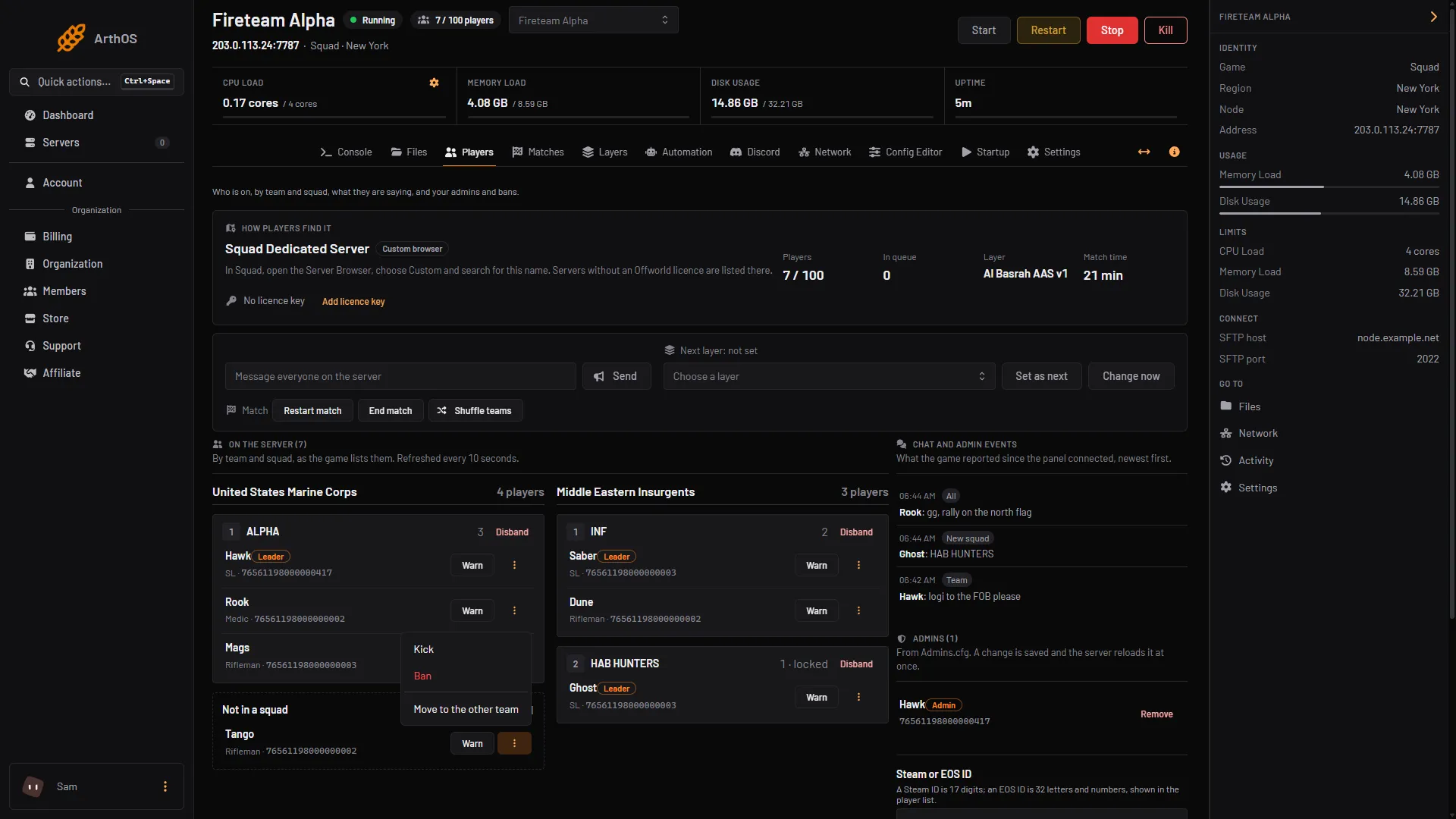Switch to the Console tab
Screen dimensions: 1456x819
tap(346, 152)
